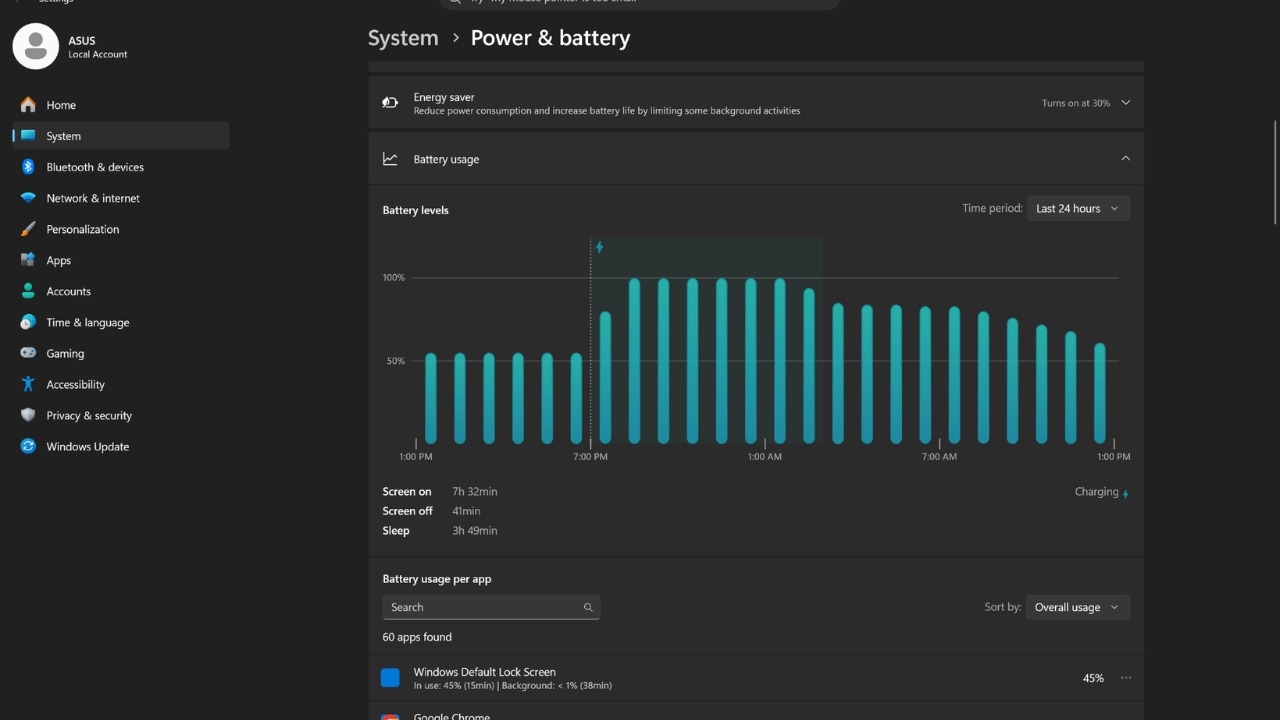Click the last battery bar near 1:00 PM

[x=1100, y=393]
